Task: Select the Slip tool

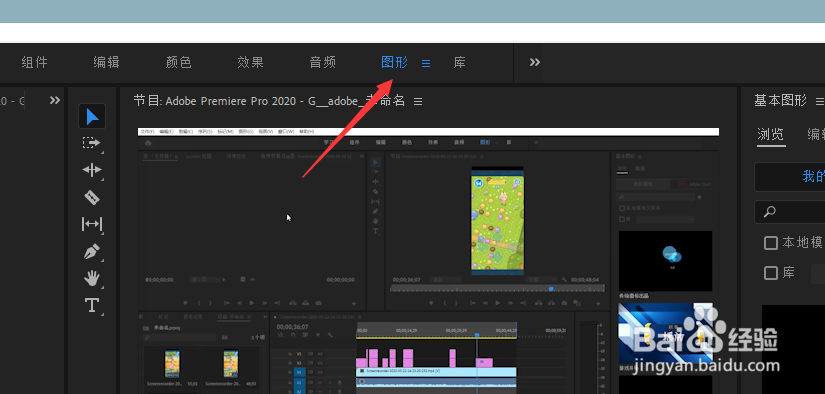Action: [92, 225]
